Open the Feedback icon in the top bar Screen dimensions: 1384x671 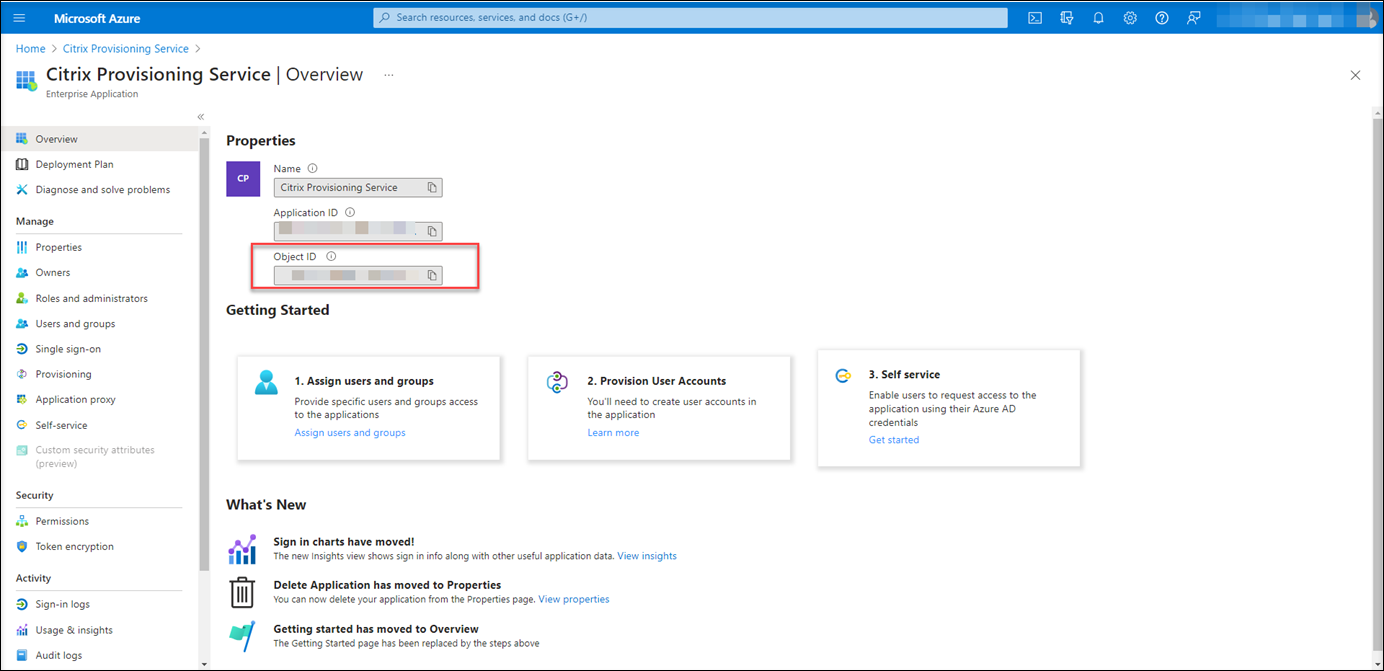(x=1193, y=18)
